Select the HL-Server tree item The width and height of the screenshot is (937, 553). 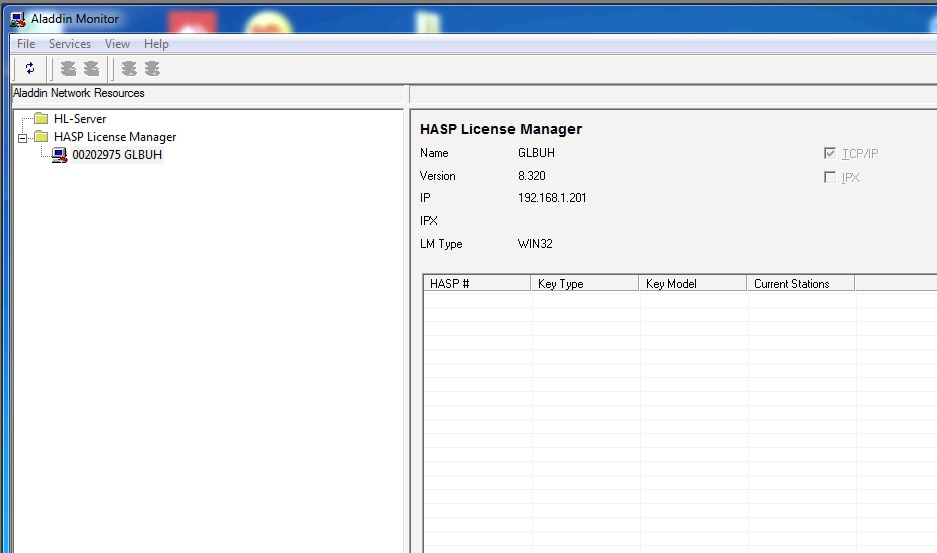click(80, 118)
